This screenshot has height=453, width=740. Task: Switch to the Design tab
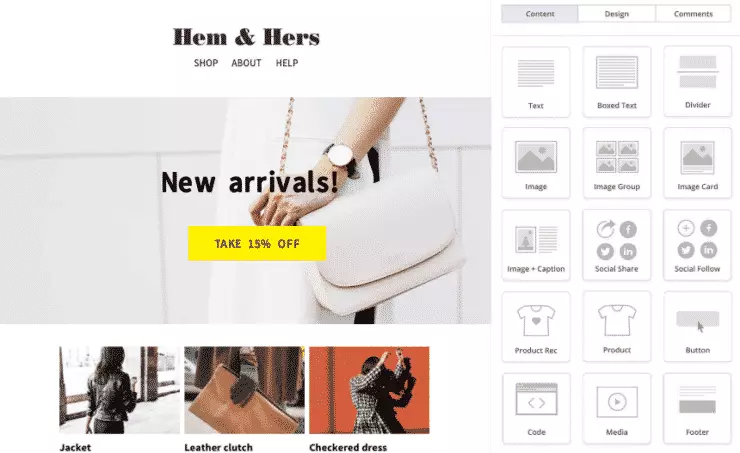[x=616, y=14]
